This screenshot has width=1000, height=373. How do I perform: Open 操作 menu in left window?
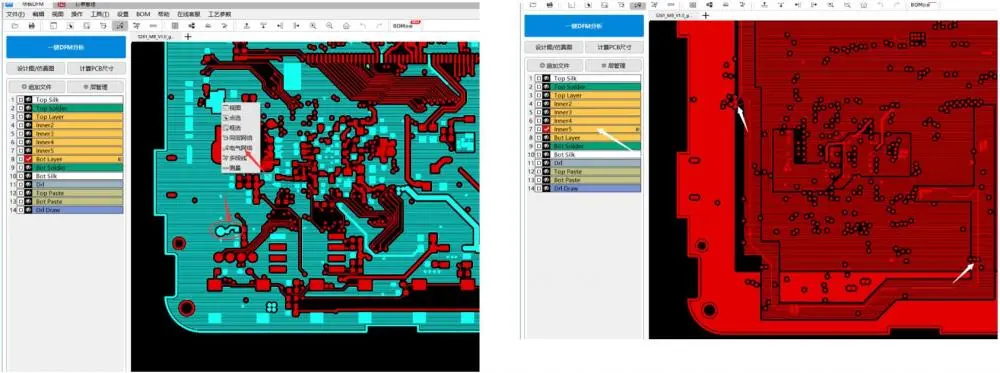(77, 14)
